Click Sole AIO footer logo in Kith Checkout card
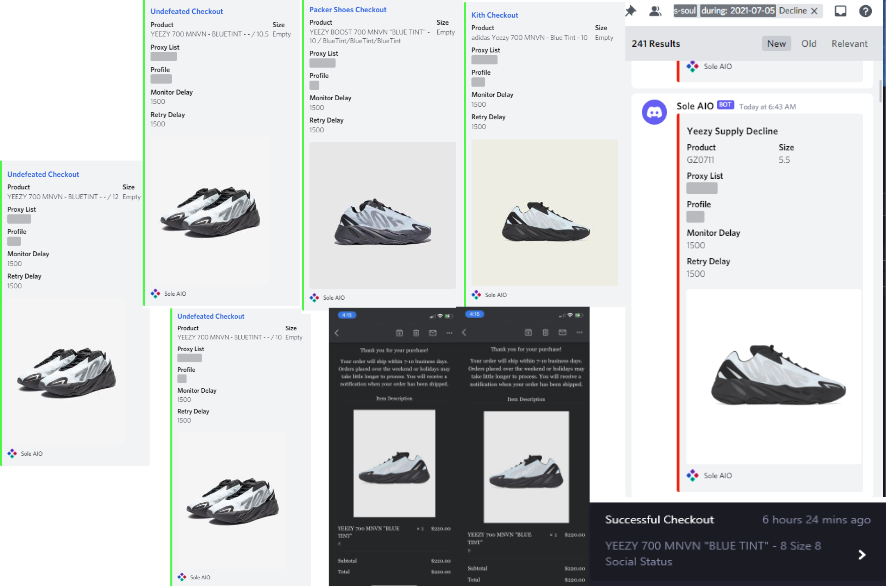The width and height of the screenshot is (886, 586). click(x=476, y=294)
